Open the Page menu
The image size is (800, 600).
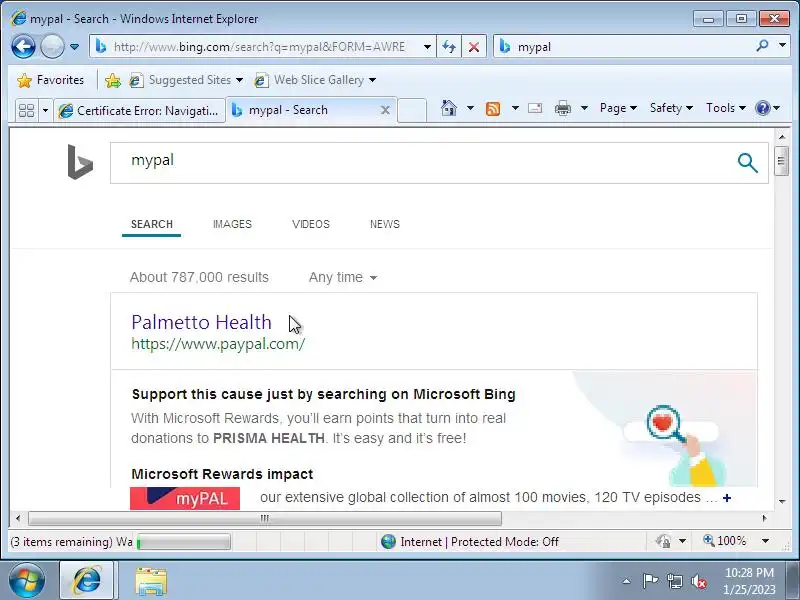pyautogui.click(x=618, y=108)
